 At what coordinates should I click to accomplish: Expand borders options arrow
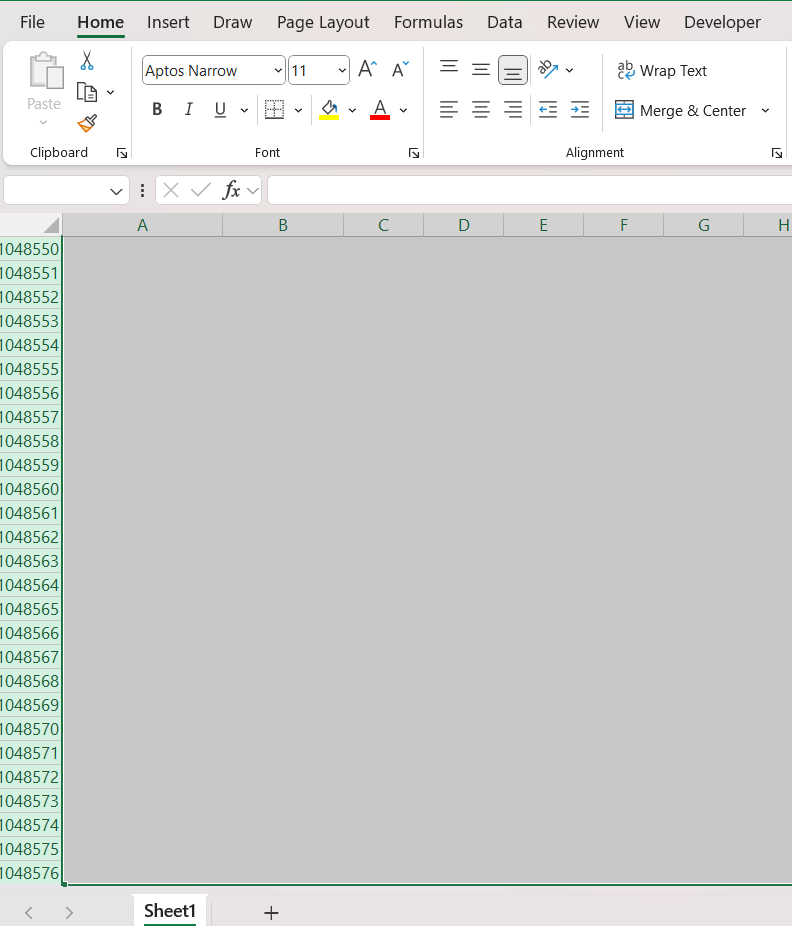(298, 110)
